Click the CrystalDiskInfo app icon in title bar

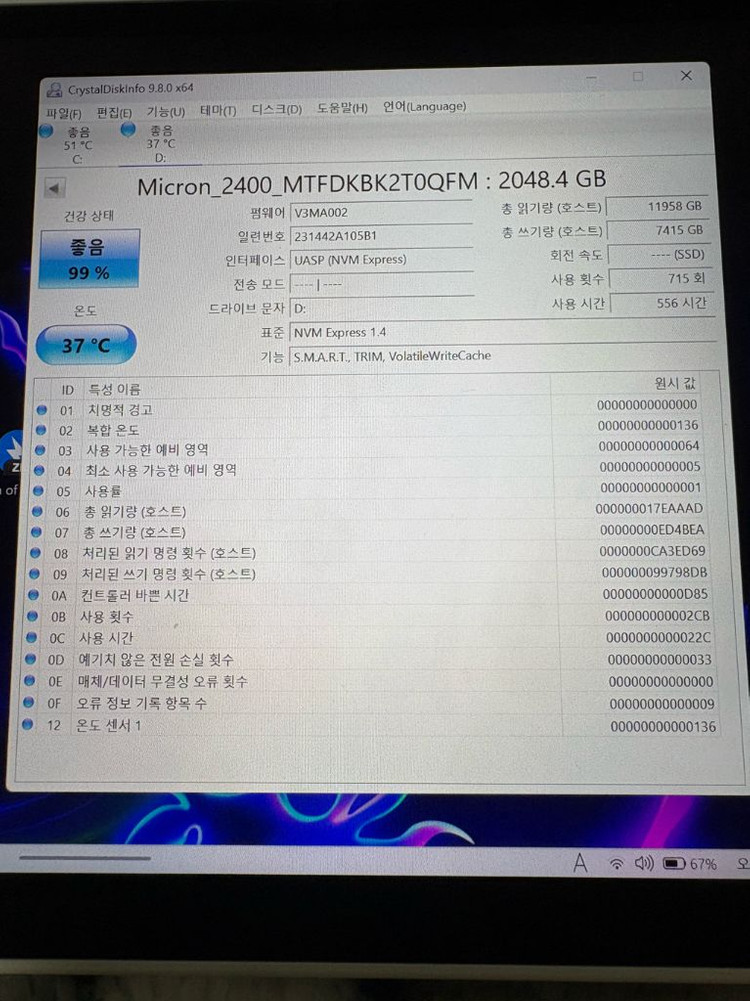[x=55, y=90]
